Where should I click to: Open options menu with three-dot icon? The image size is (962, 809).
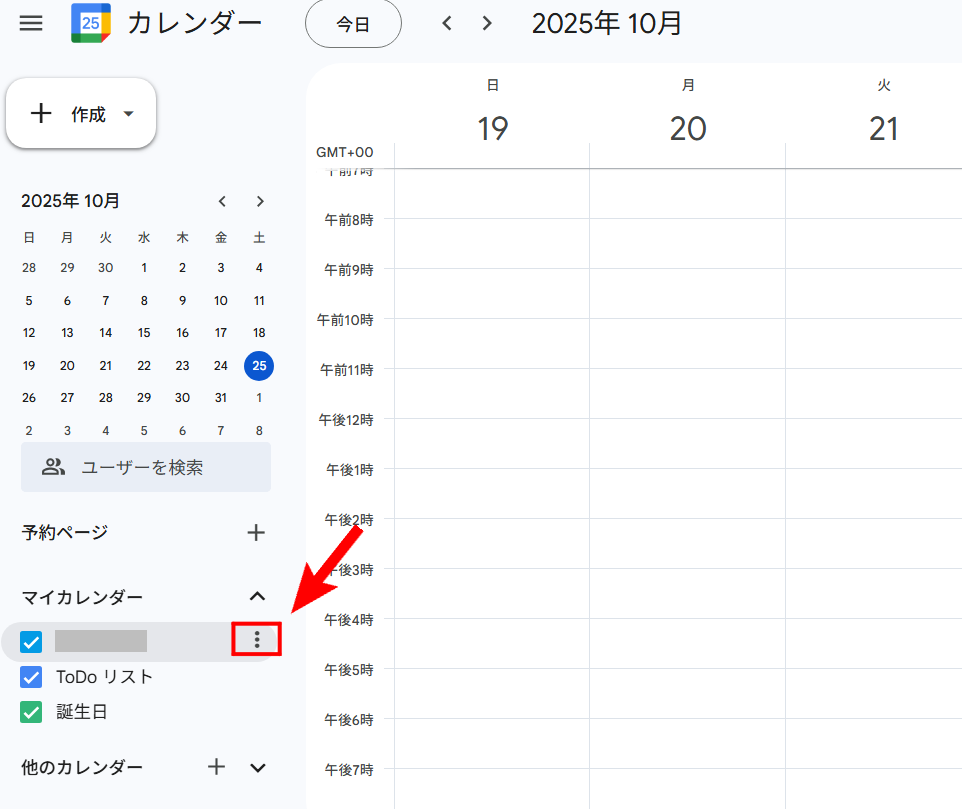(x=257, y=640)
